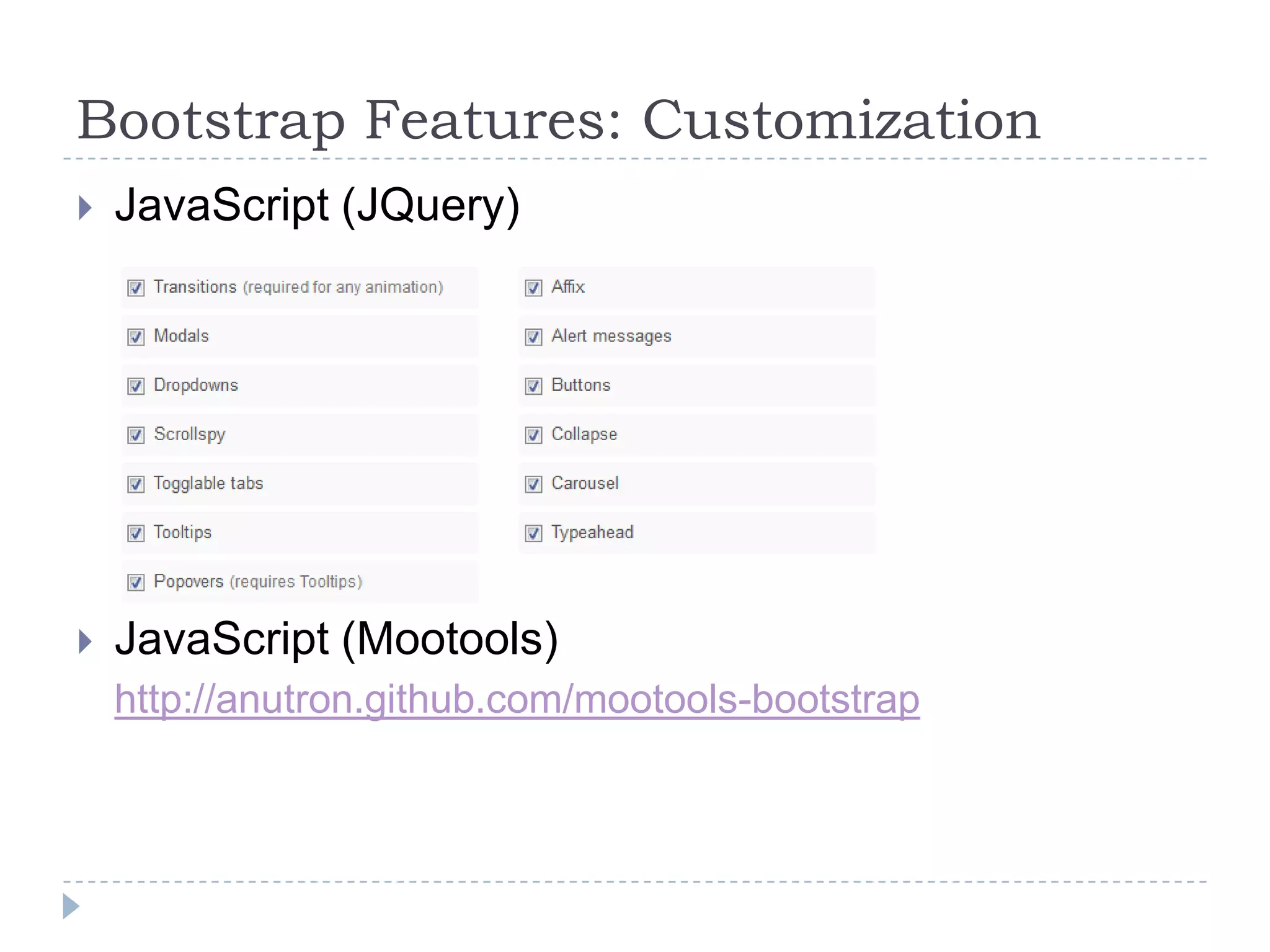This screenshot has height=952, width=1270.
Task: Click the arrow bullet beside JavaScript (Mootools)
Action: (86, 641)
